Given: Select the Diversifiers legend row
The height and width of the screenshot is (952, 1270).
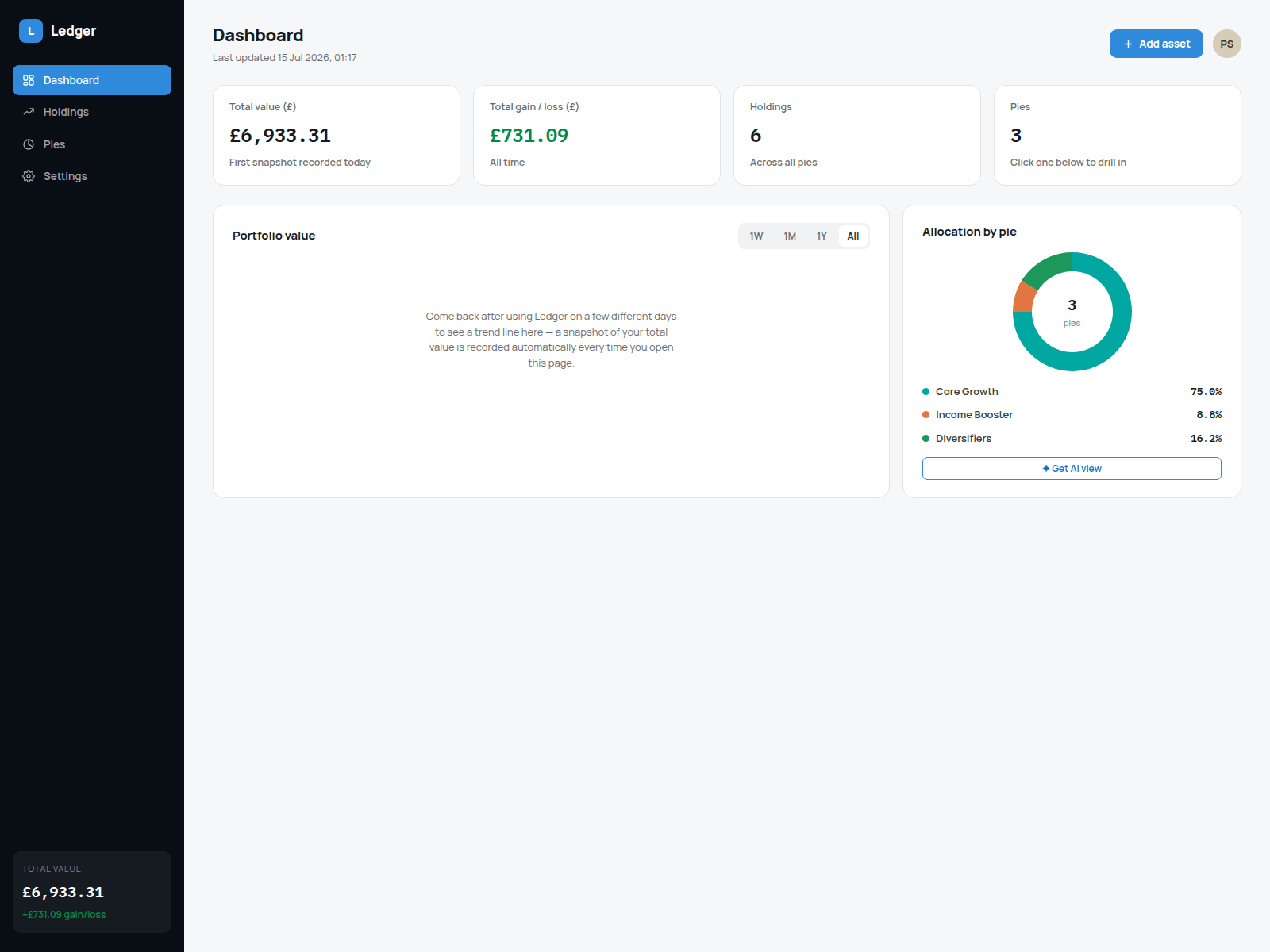Looking at the screenshot, I should click(x=1072, y=439).
